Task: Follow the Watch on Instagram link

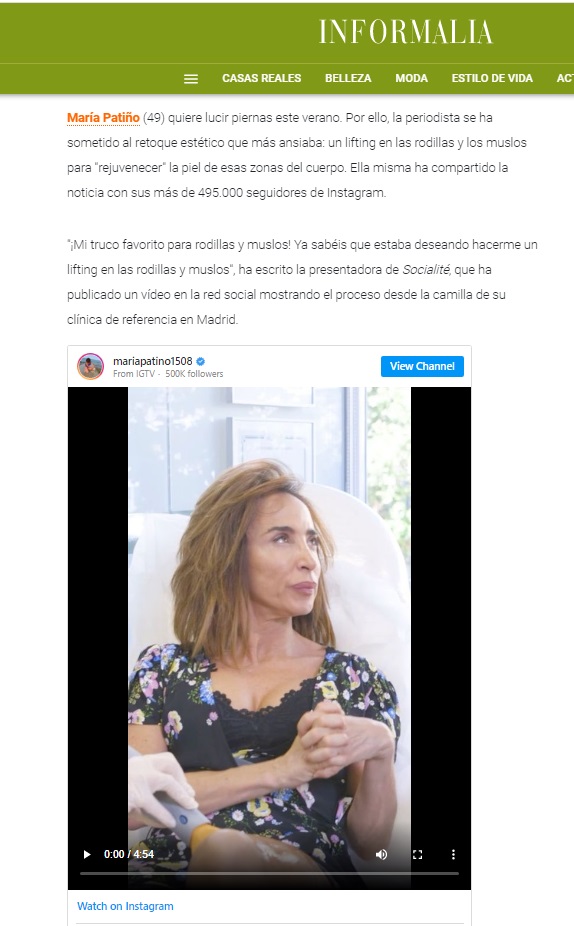Action: [x=125, y=906]
